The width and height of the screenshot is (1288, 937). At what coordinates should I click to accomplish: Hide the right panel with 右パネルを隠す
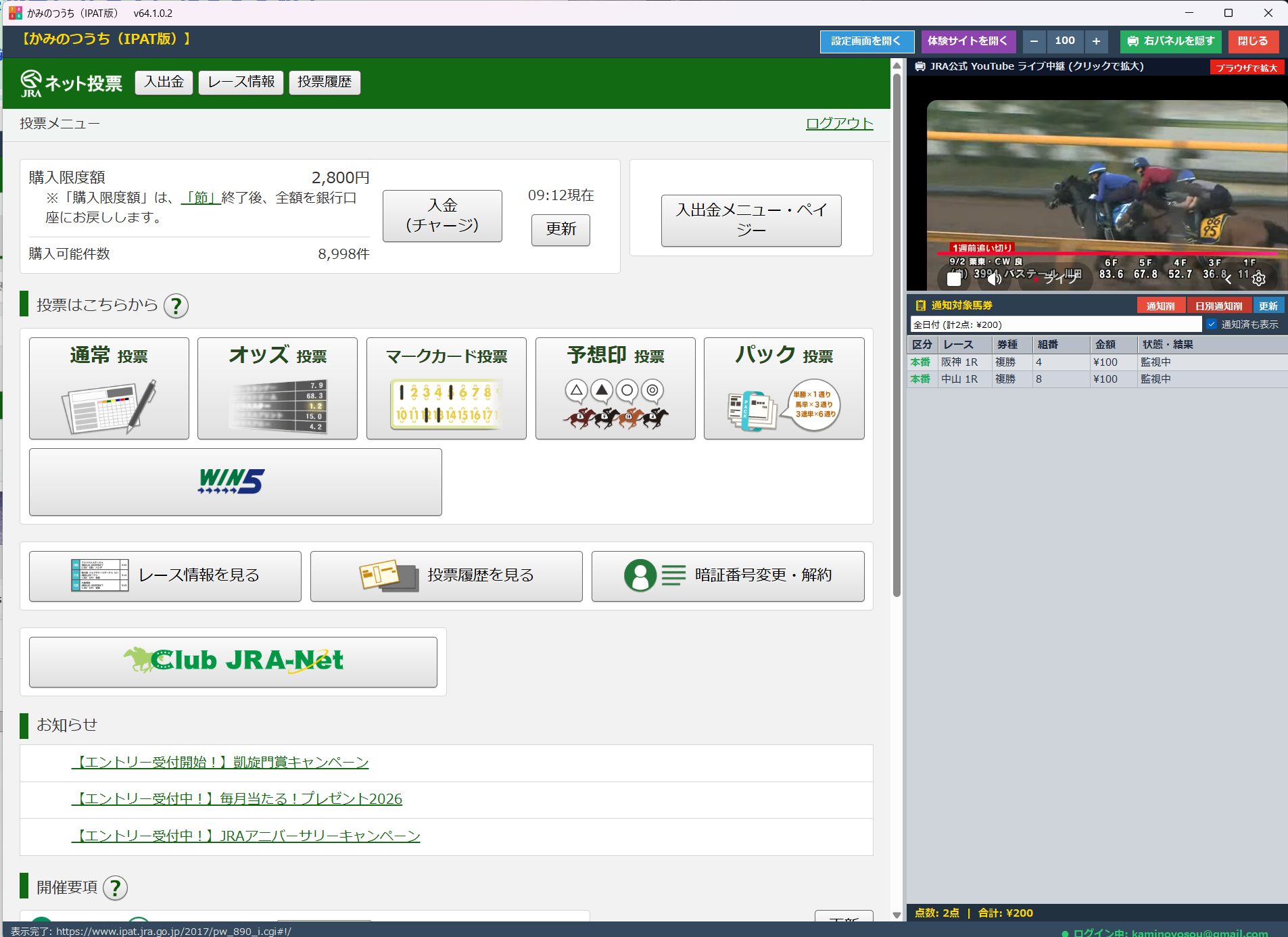[1171, 41]
